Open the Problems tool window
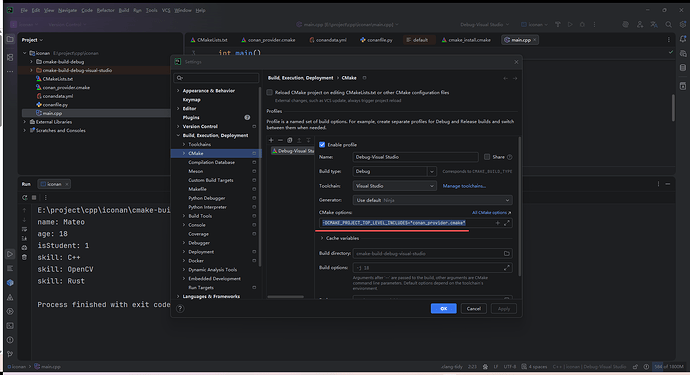 point(10,340)
